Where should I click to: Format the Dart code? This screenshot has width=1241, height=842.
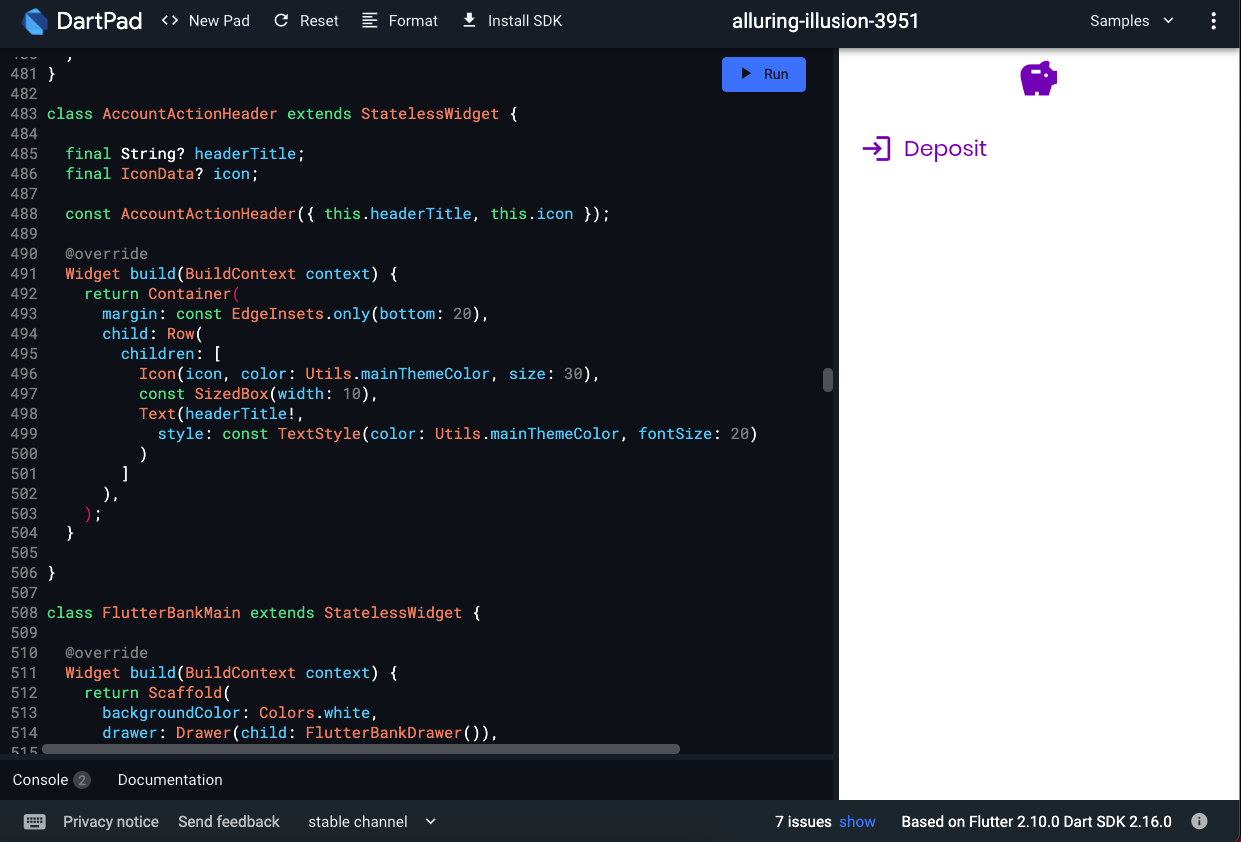pyautogui.click(x=400, y=21)
